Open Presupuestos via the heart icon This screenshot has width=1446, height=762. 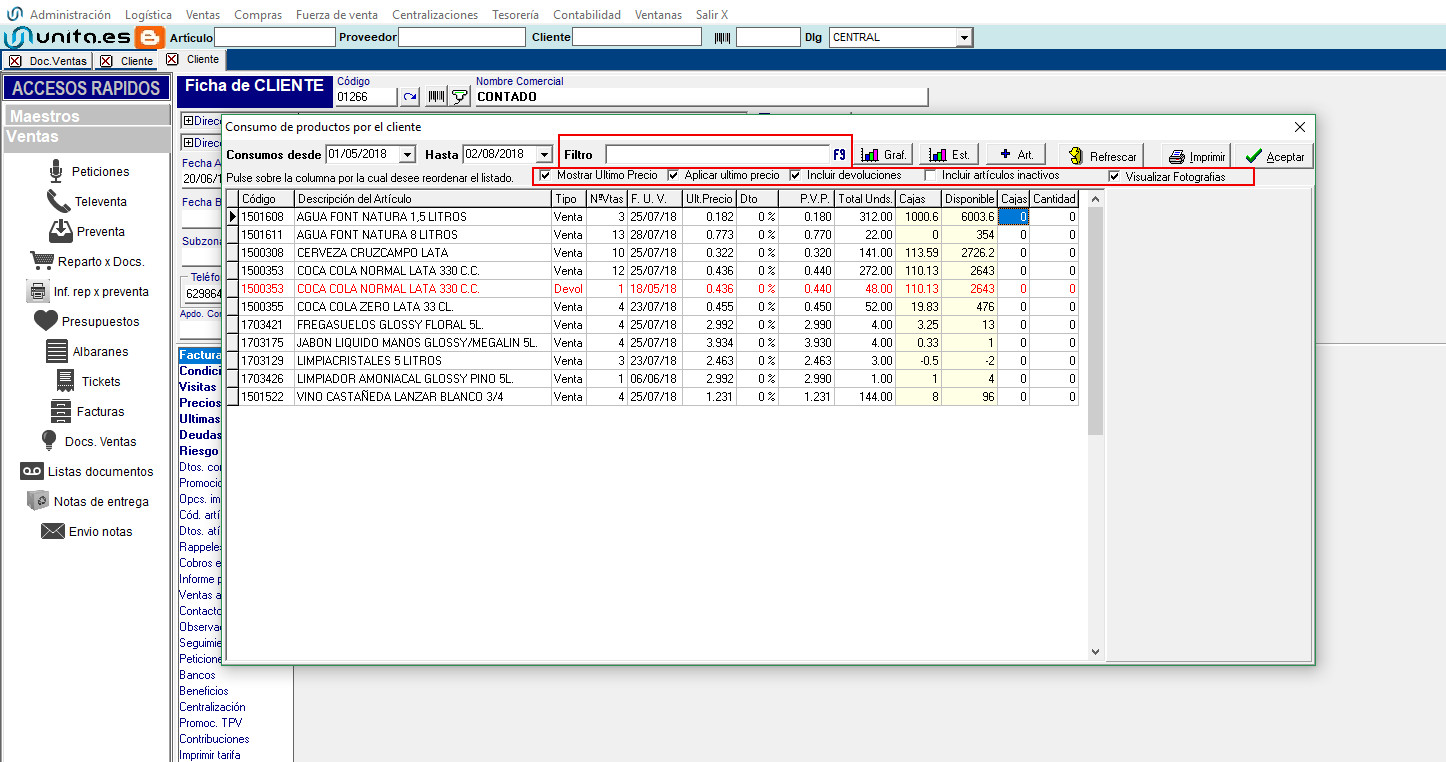45,321
